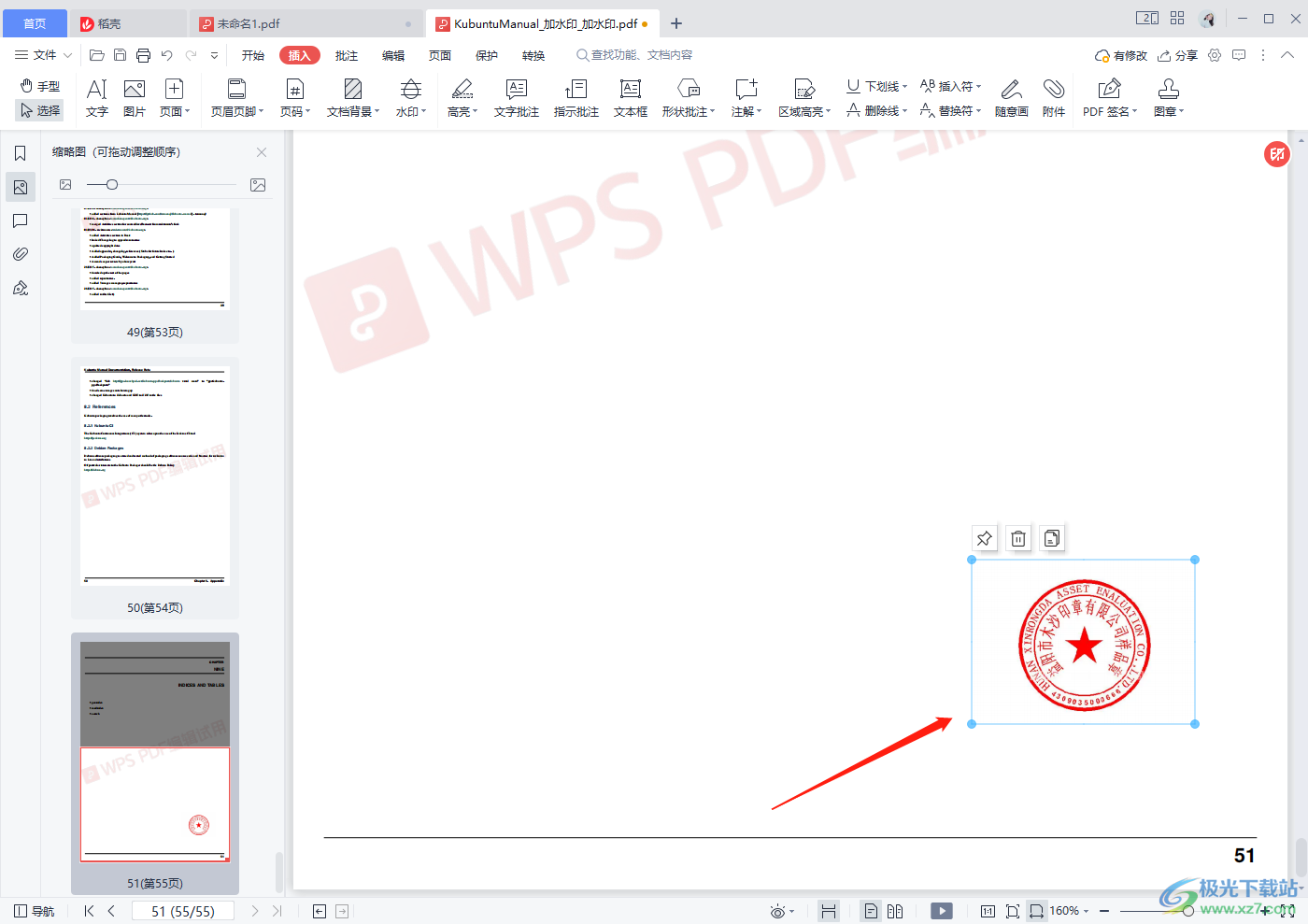Viewport: 1308px width, 924px height.
Task: Activate the Select tool (选择)
Action: (39, 110)
